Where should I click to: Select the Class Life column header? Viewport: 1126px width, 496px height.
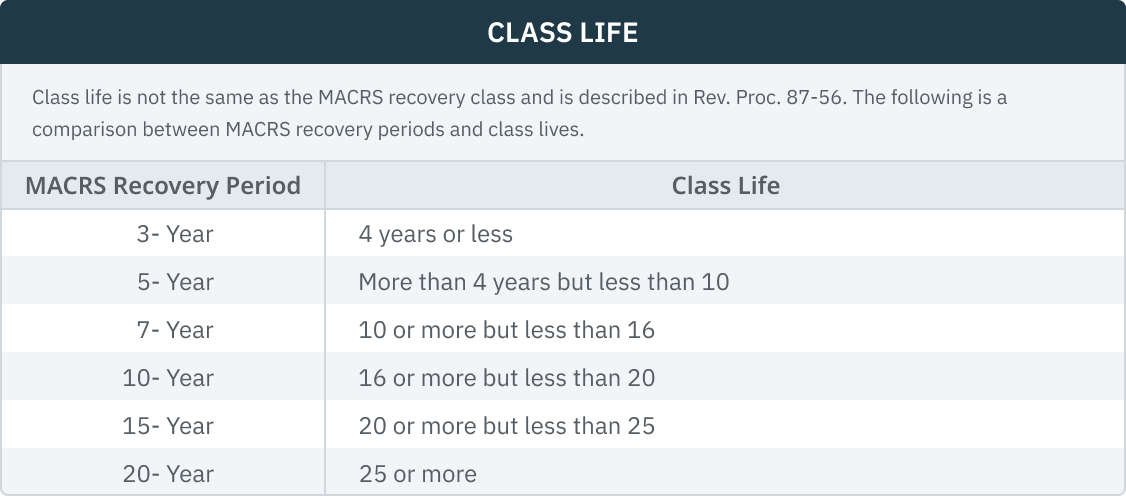[x=725, y=186]
